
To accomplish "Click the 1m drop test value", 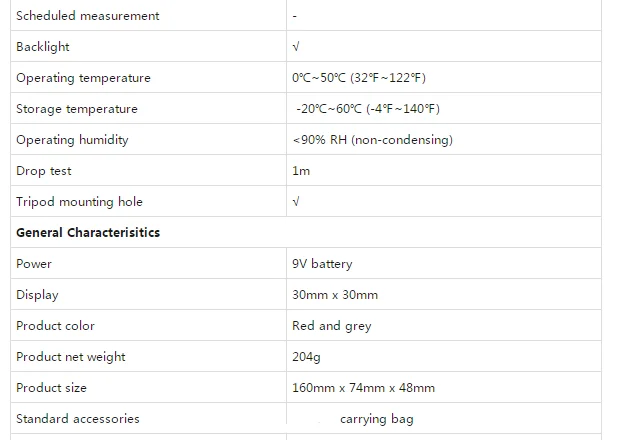I will pos(301,171).
